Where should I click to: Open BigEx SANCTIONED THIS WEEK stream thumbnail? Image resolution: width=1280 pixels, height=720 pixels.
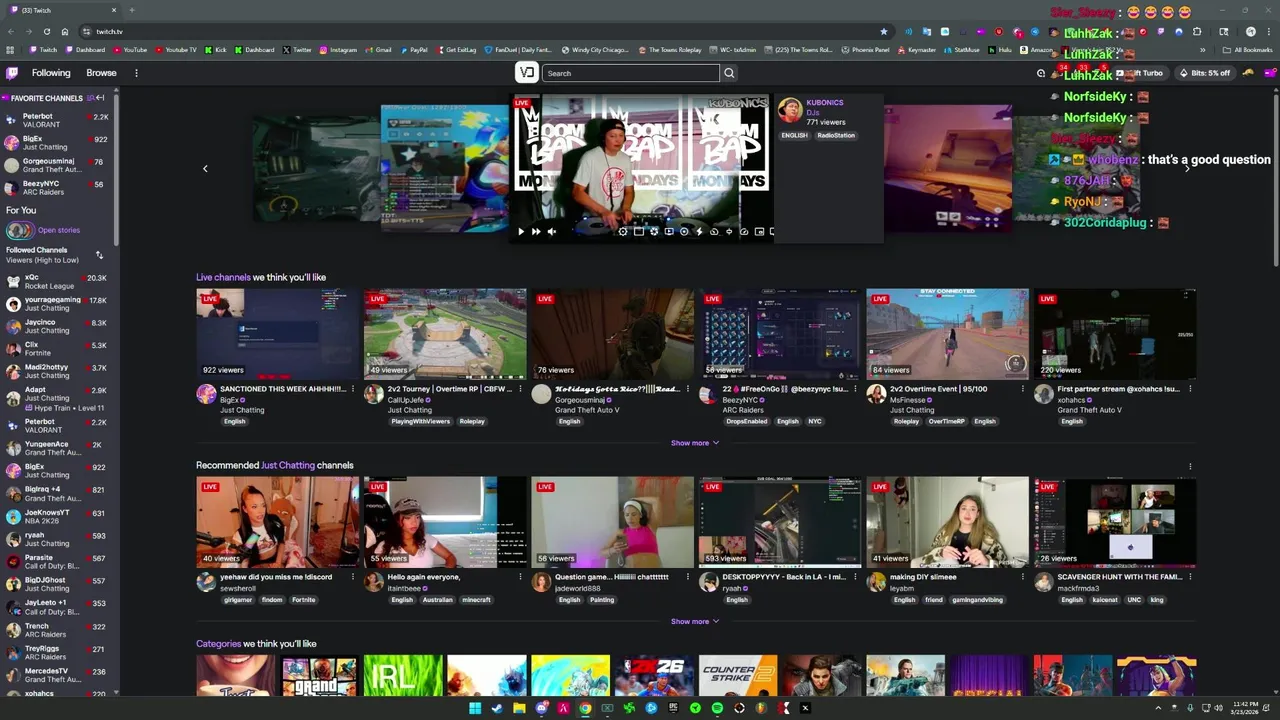[277, 334]
